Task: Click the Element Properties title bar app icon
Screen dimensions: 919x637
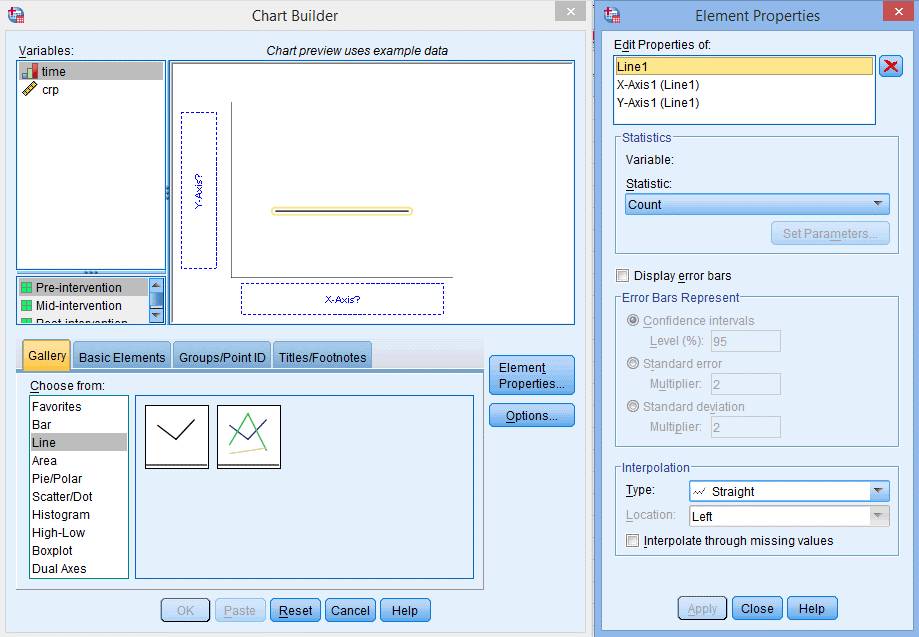Action: point(612,15)
